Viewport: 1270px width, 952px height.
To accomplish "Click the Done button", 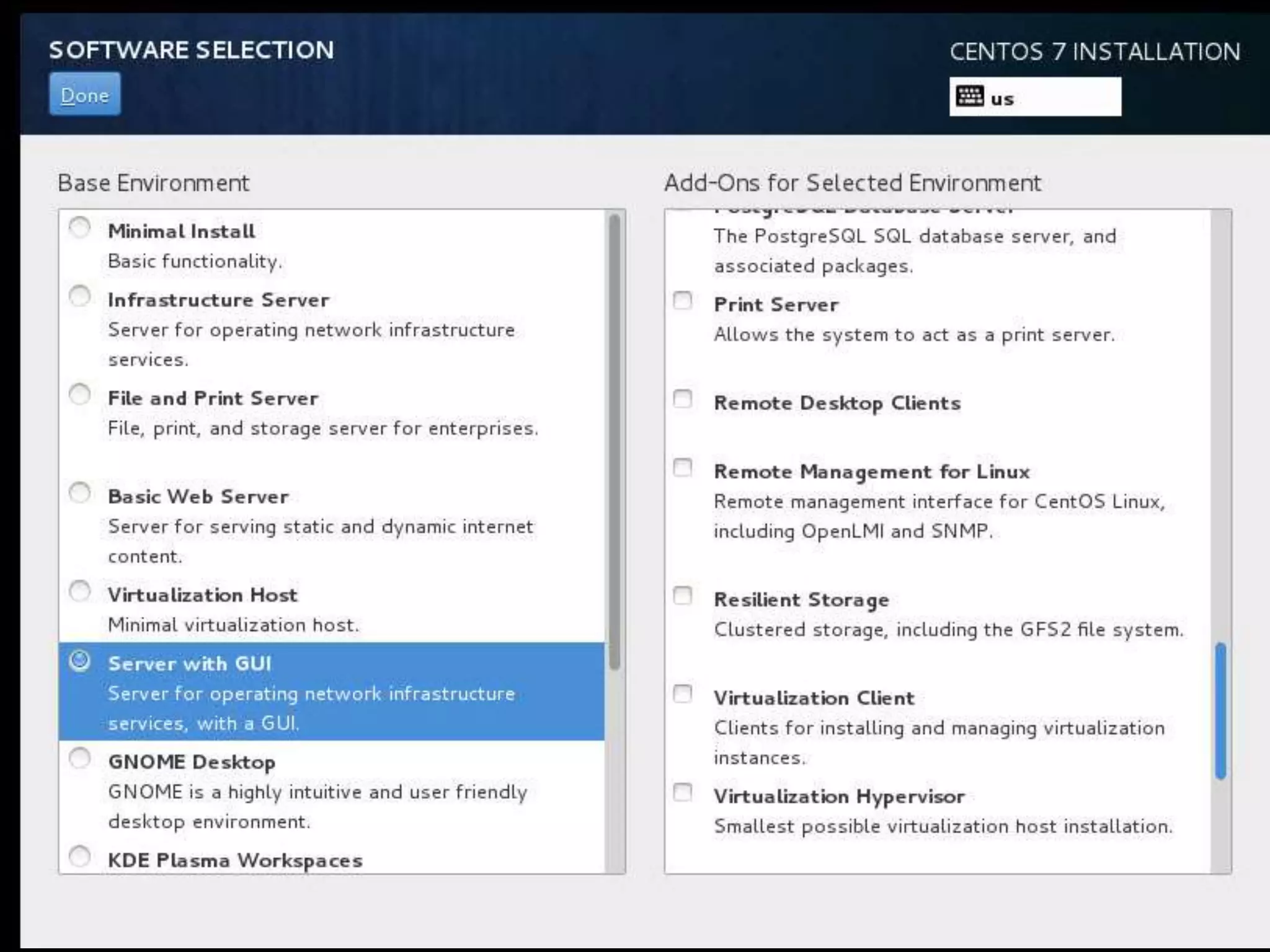I will 85,94.
